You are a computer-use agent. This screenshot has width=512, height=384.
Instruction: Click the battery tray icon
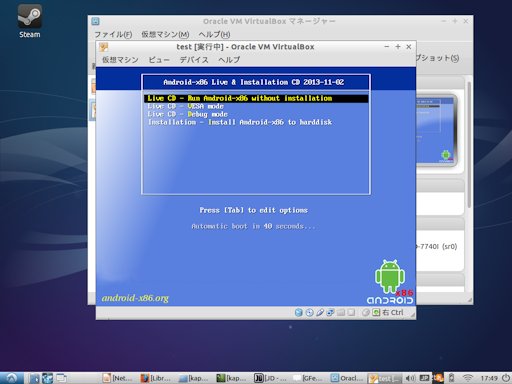point(452,378)
